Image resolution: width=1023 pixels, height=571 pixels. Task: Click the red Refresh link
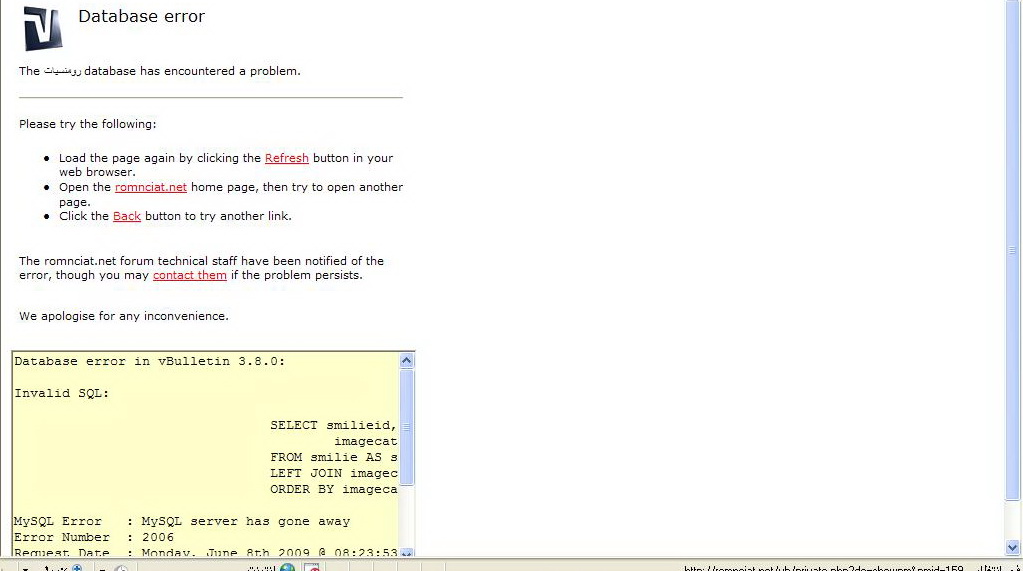pyautogui.click(x=286, y=158)
